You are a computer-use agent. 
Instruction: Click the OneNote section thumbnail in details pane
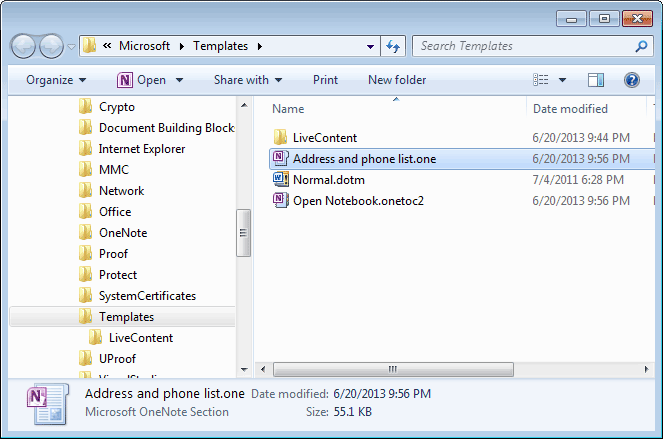(x=47, y=404)
